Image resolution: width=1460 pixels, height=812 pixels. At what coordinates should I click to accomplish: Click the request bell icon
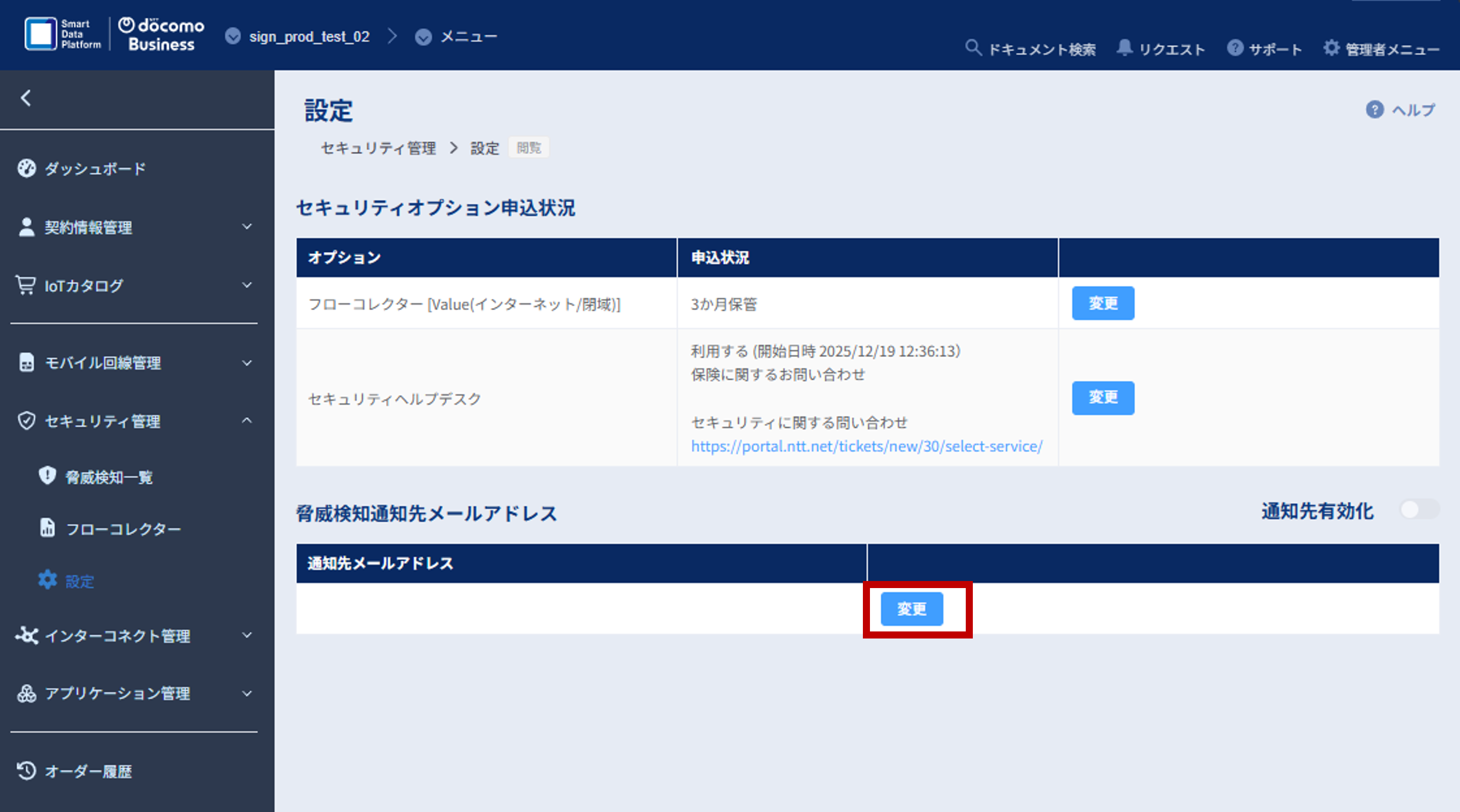1124,48
